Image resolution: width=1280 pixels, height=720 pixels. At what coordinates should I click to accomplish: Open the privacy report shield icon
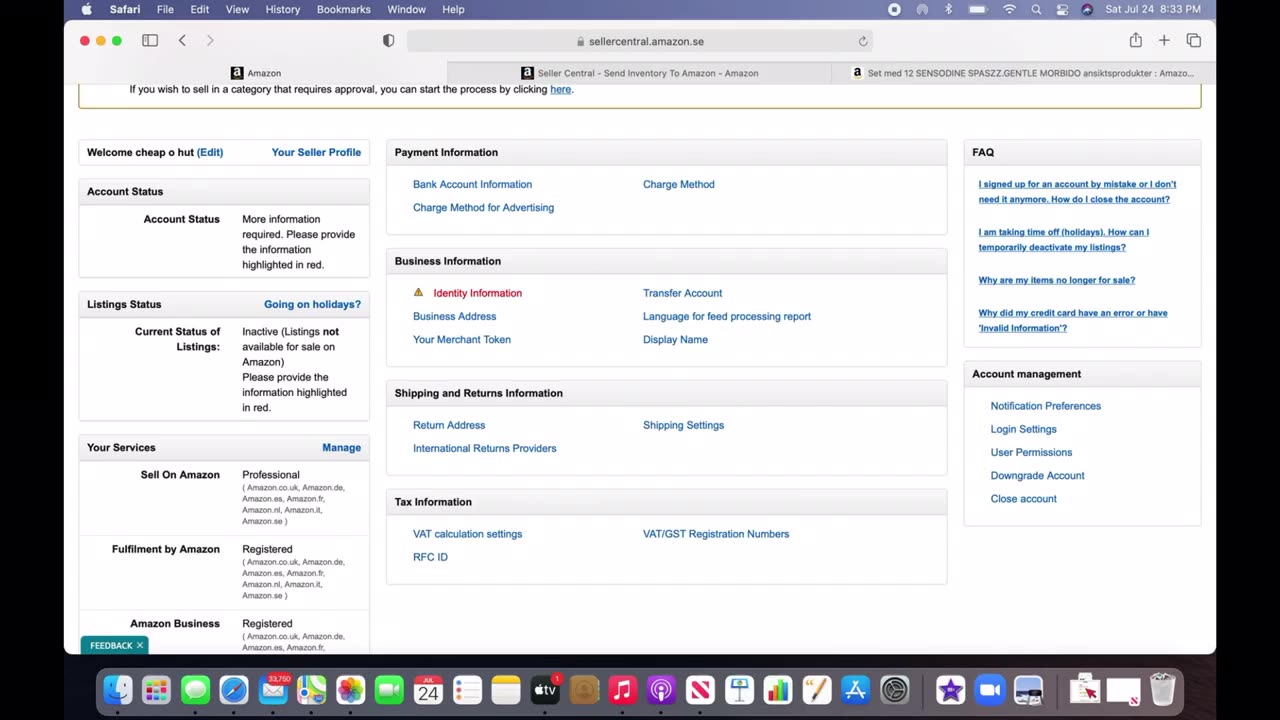[388, 40]
